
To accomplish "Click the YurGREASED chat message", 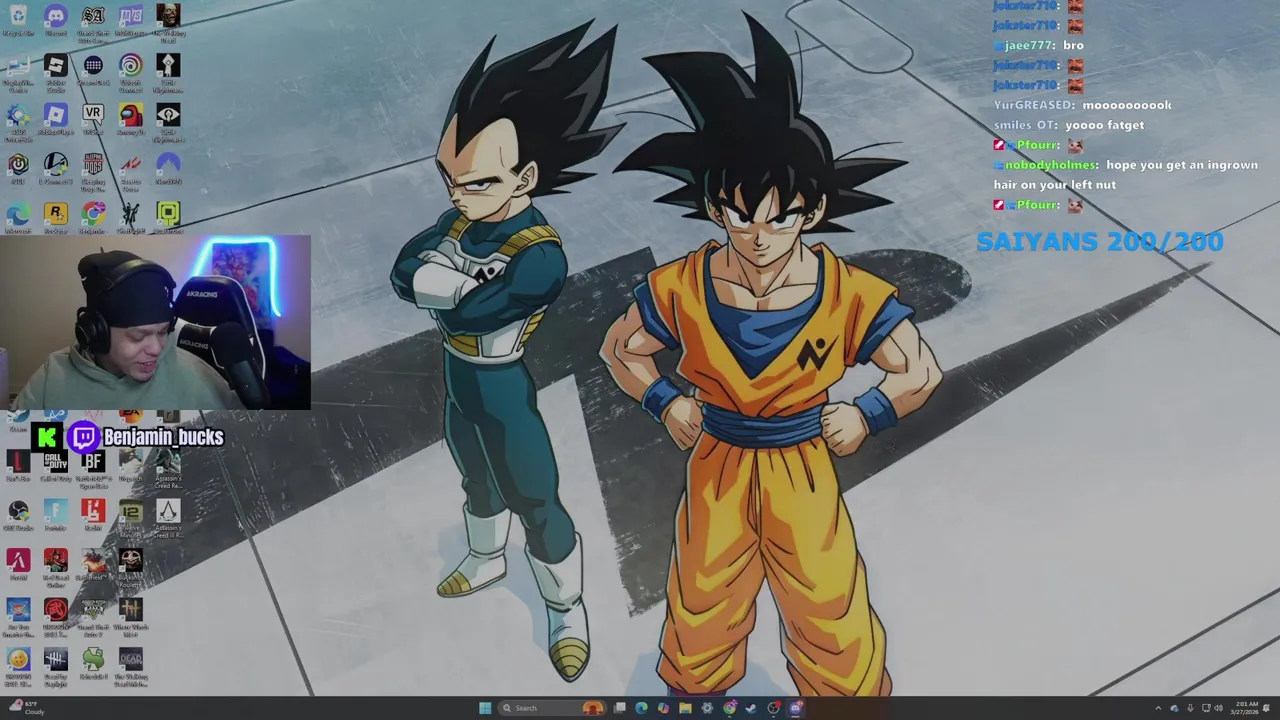I will tap(1082, 105).
